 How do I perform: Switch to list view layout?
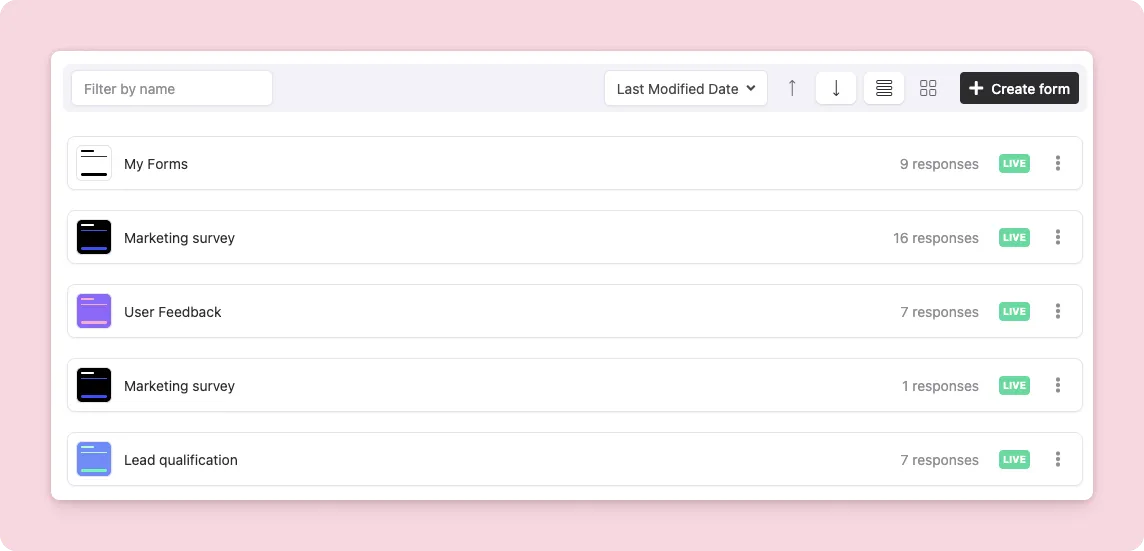[x=884, y=88]
